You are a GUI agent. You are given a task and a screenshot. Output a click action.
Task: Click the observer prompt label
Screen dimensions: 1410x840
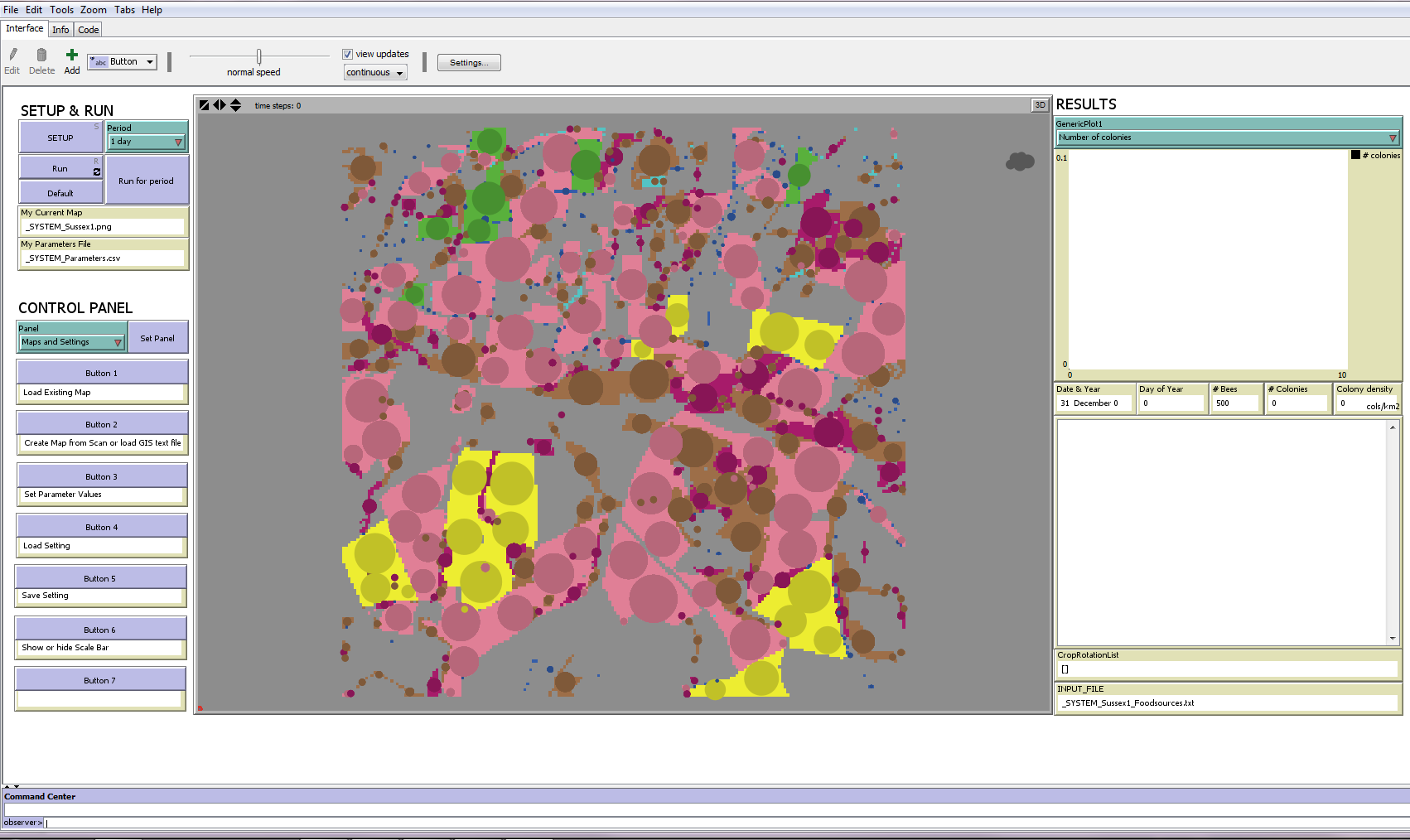pyautogui.click(x=22, y=823)
